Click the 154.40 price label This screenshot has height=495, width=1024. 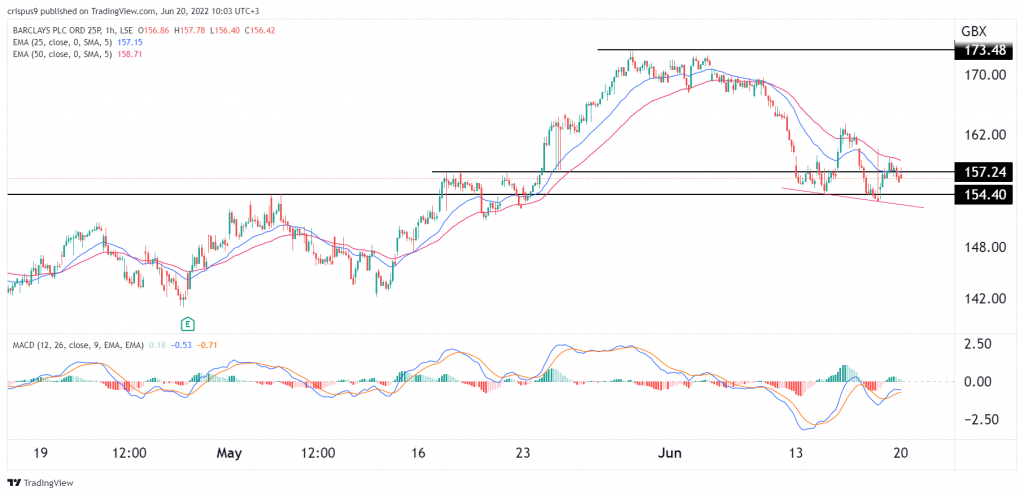pos(984,195)
